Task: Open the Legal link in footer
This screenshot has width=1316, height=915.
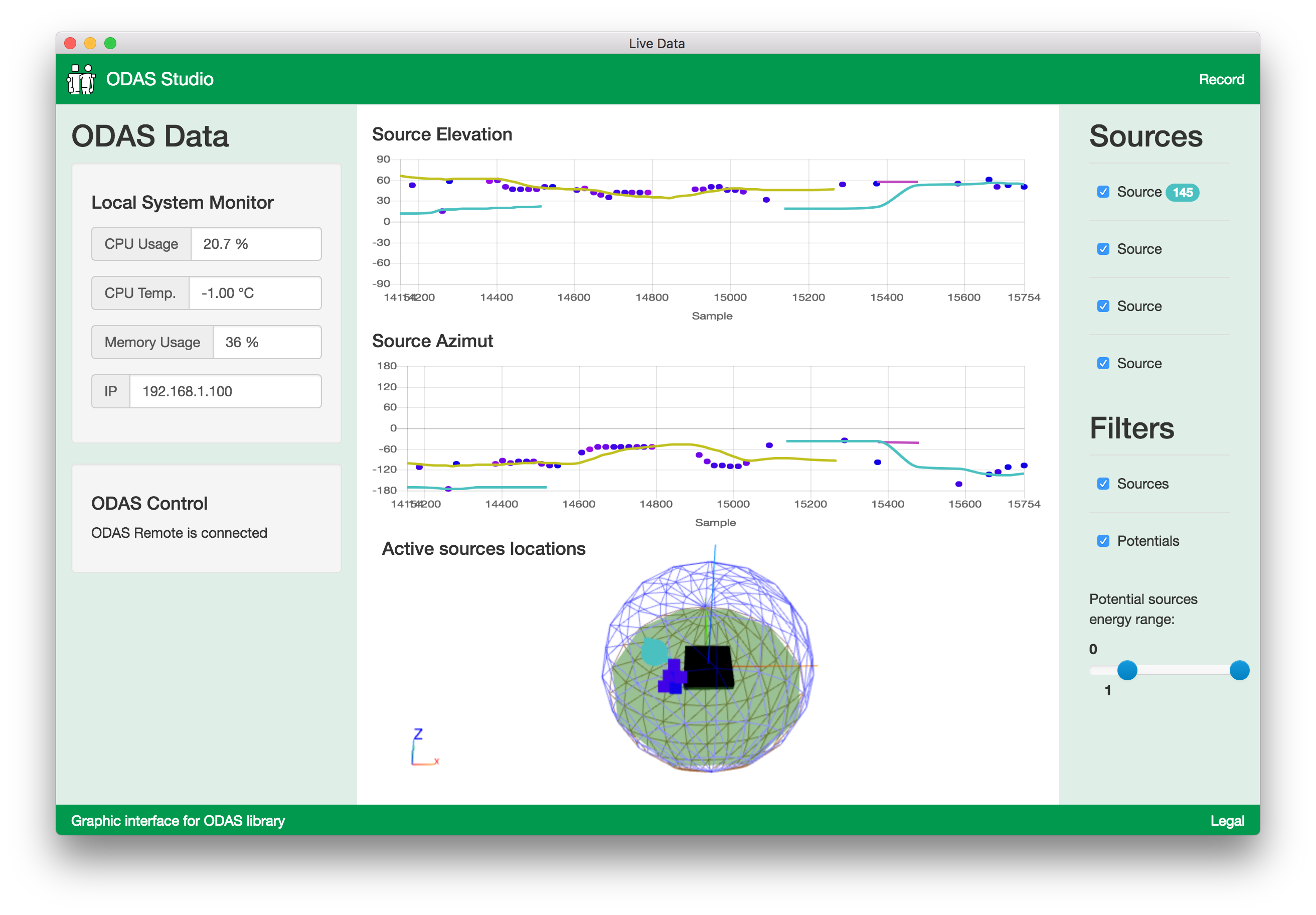Action: [1227, 821]
